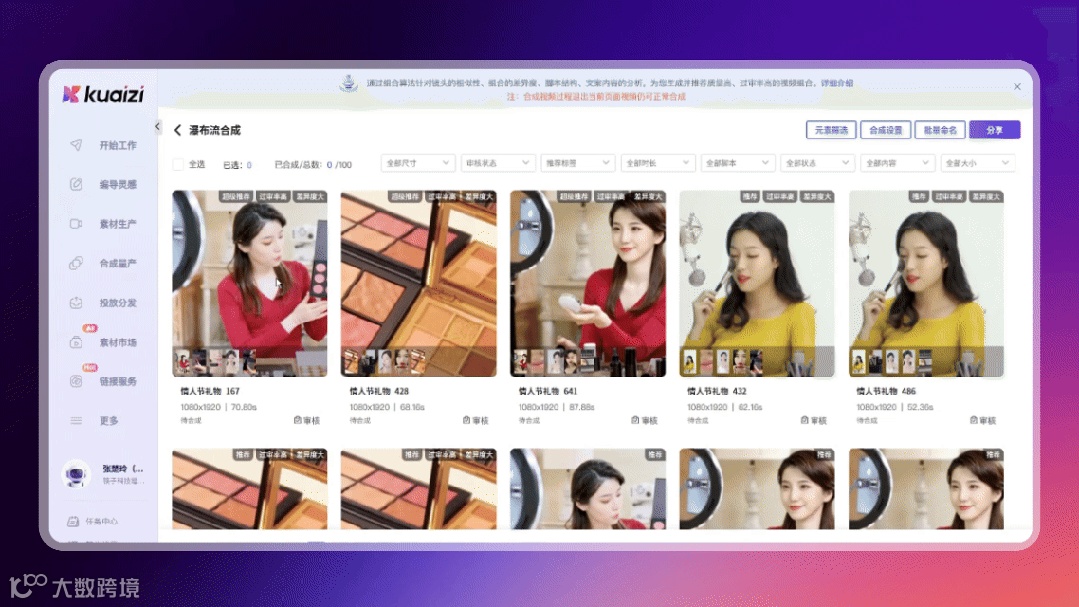
Task: Select 编导灵感 menu item
Action: point(118,184)
